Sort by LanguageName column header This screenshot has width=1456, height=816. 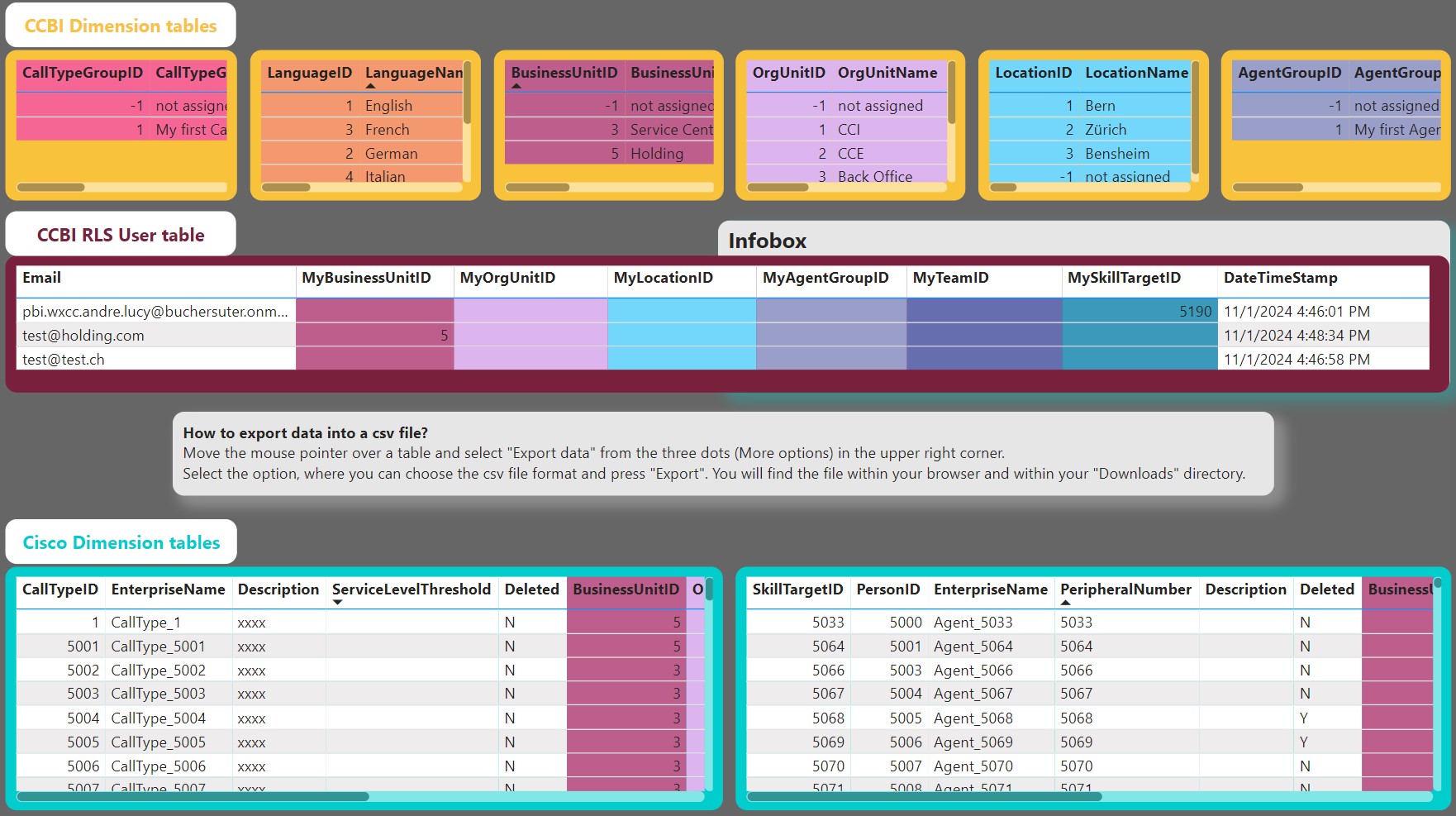pos(413,73)
